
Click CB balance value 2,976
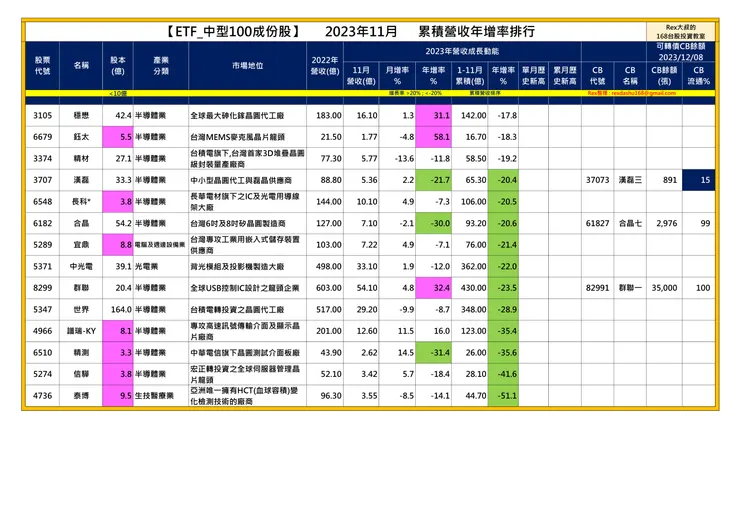(666, 223)
